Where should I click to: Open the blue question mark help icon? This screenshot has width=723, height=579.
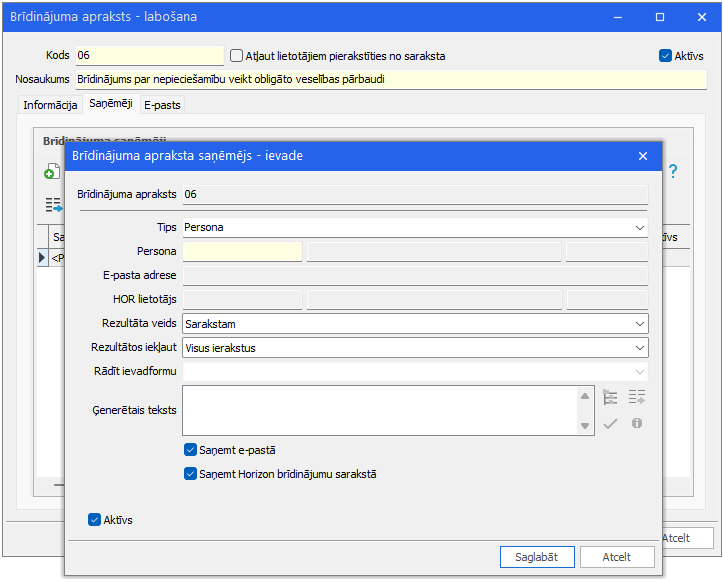pos(673,171)
